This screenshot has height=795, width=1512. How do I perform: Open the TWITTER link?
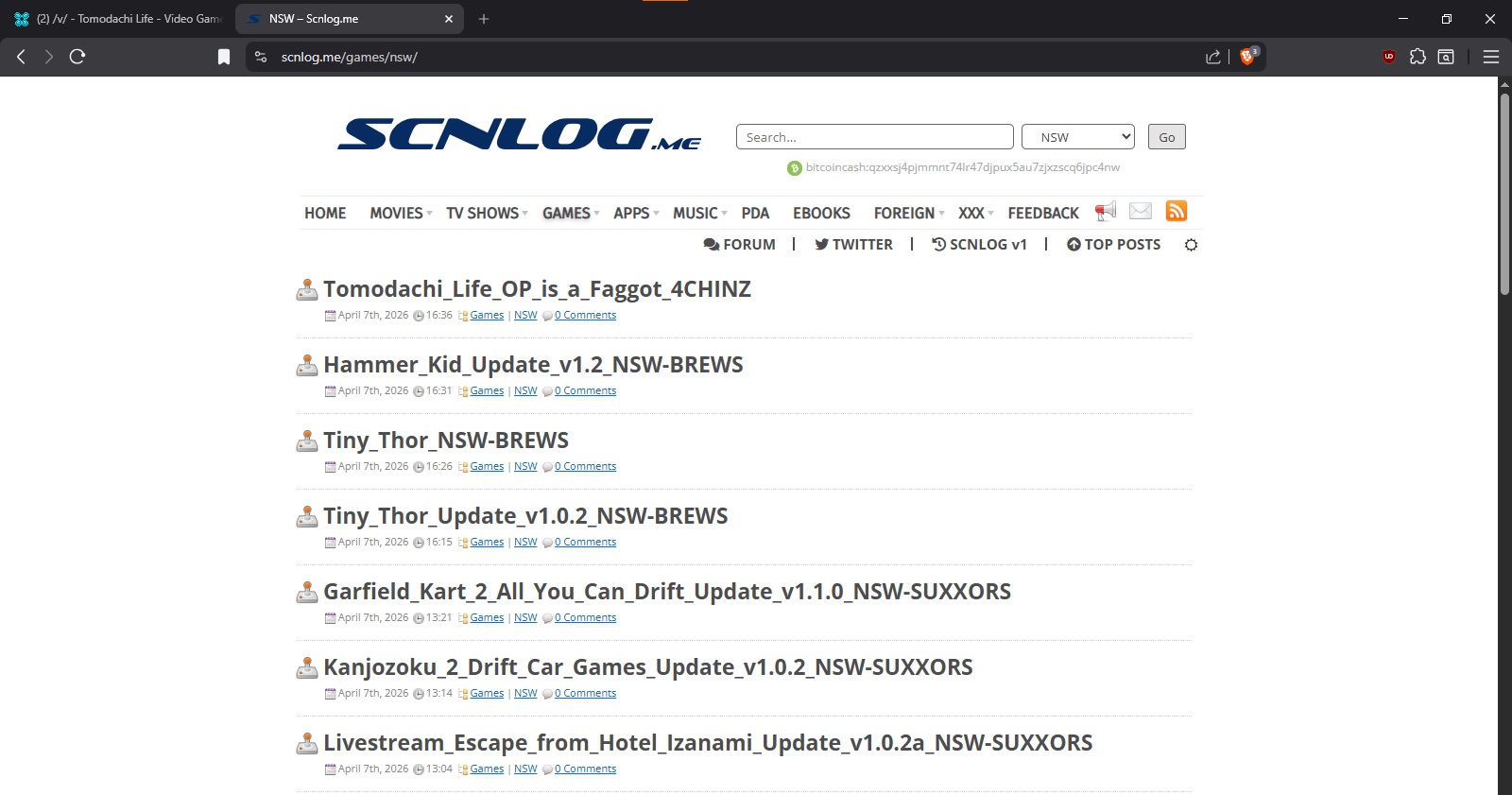point(853,245)
